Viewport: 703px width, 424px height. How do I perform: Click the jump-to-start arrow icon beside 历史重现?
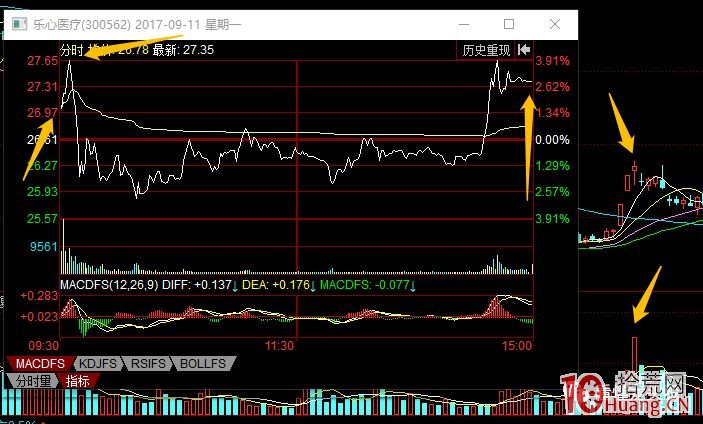click(x=524, y=50)
